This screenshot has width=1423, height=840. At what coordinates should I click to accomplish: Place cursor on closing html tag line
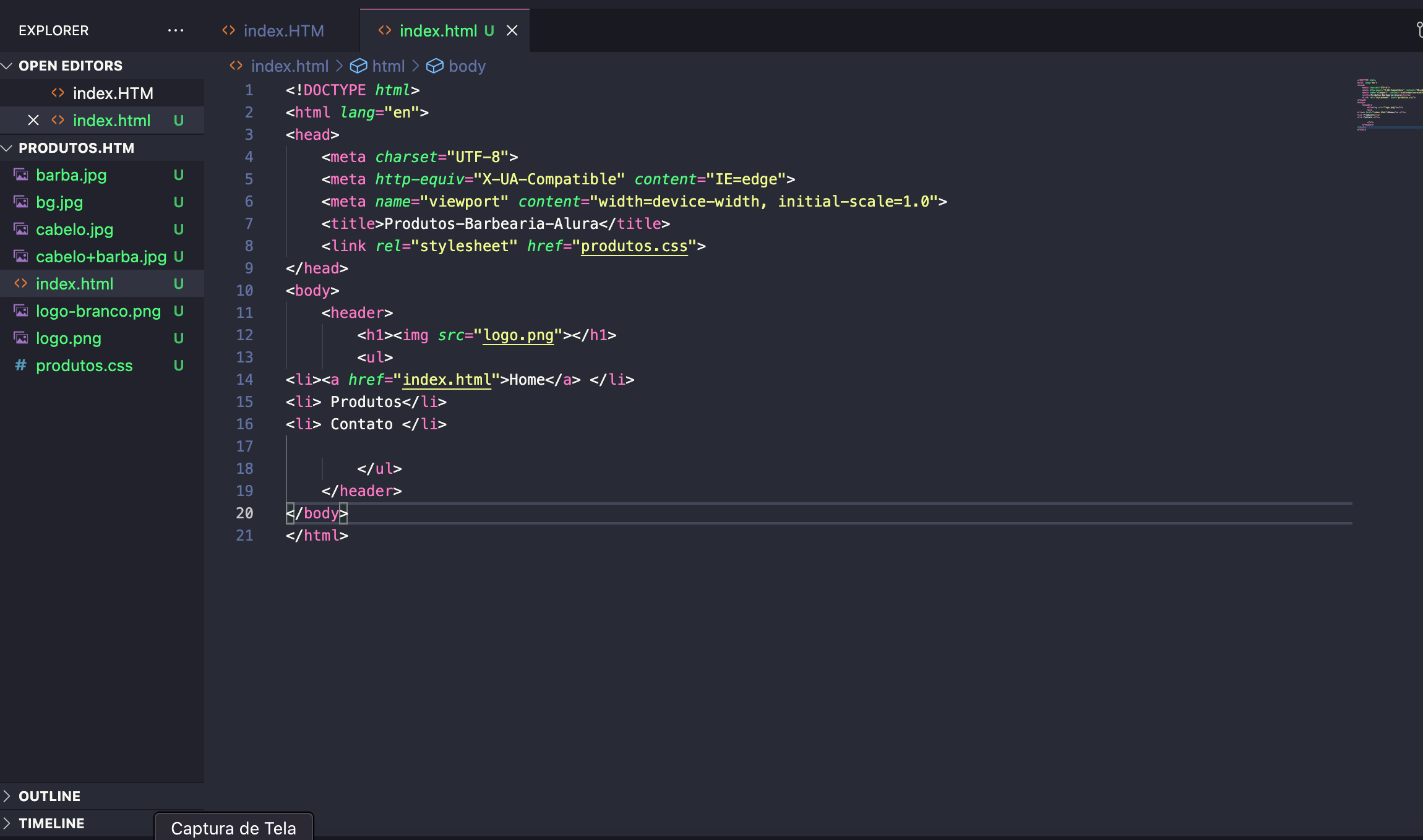pyautogui.click(x=317, y=536)
